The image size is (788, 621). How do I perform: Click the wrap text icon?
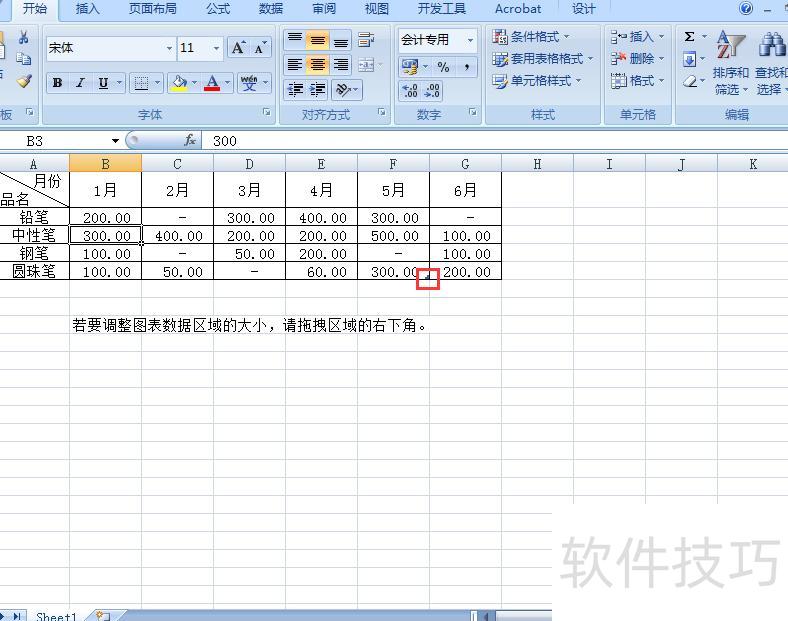[366, 40]
